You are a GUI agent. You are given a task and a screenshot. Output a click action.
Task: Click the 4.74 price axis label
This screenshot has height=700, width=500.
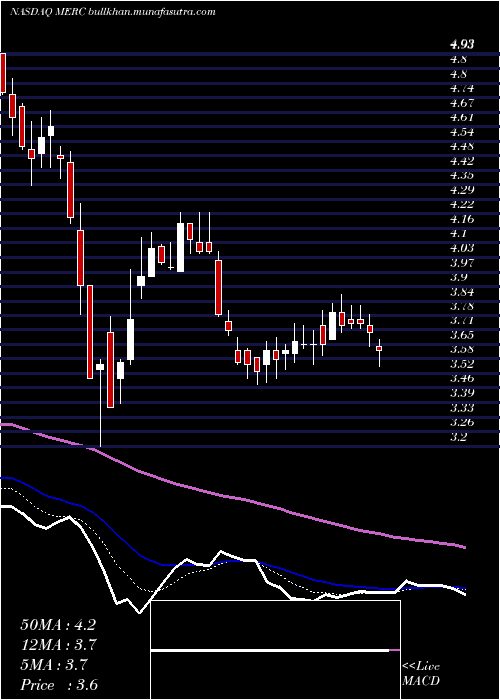pos(462,88)
